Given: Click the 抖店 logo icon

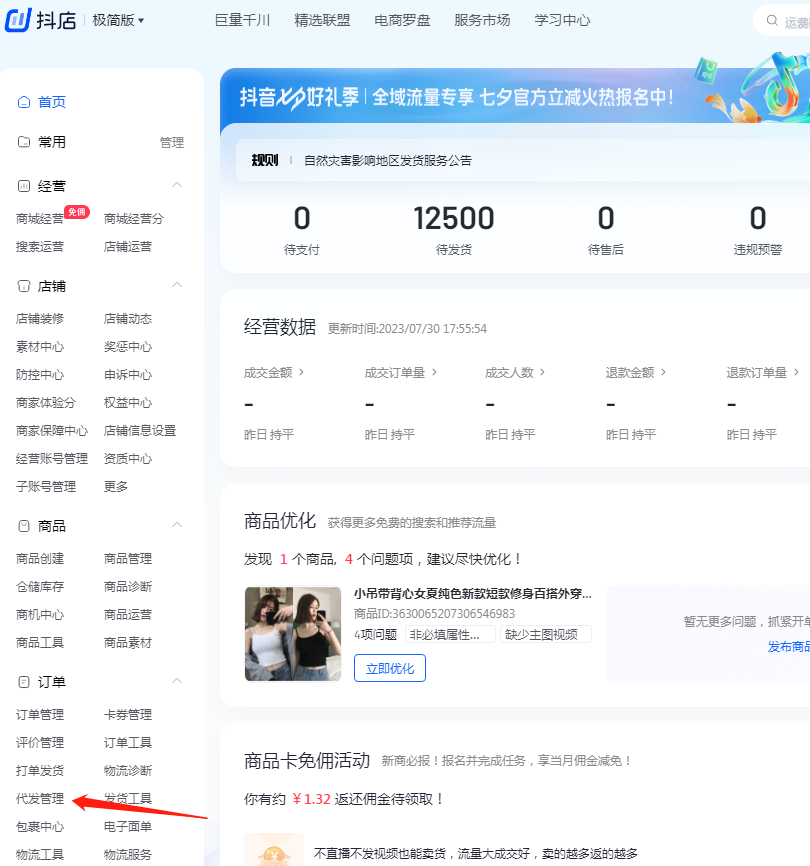Looking at the screenshot, I should point(18,20).
